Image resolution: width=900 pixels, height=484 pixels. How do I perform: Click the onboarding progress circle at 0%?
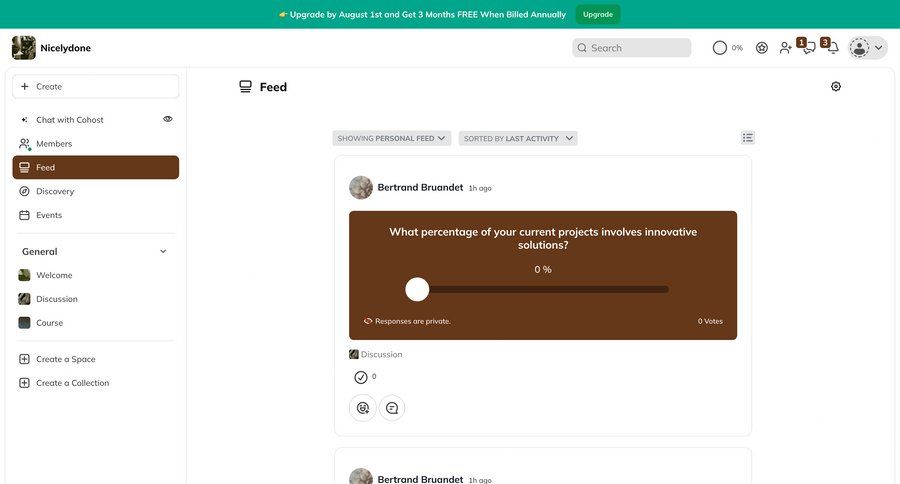(x=720, y=48)
